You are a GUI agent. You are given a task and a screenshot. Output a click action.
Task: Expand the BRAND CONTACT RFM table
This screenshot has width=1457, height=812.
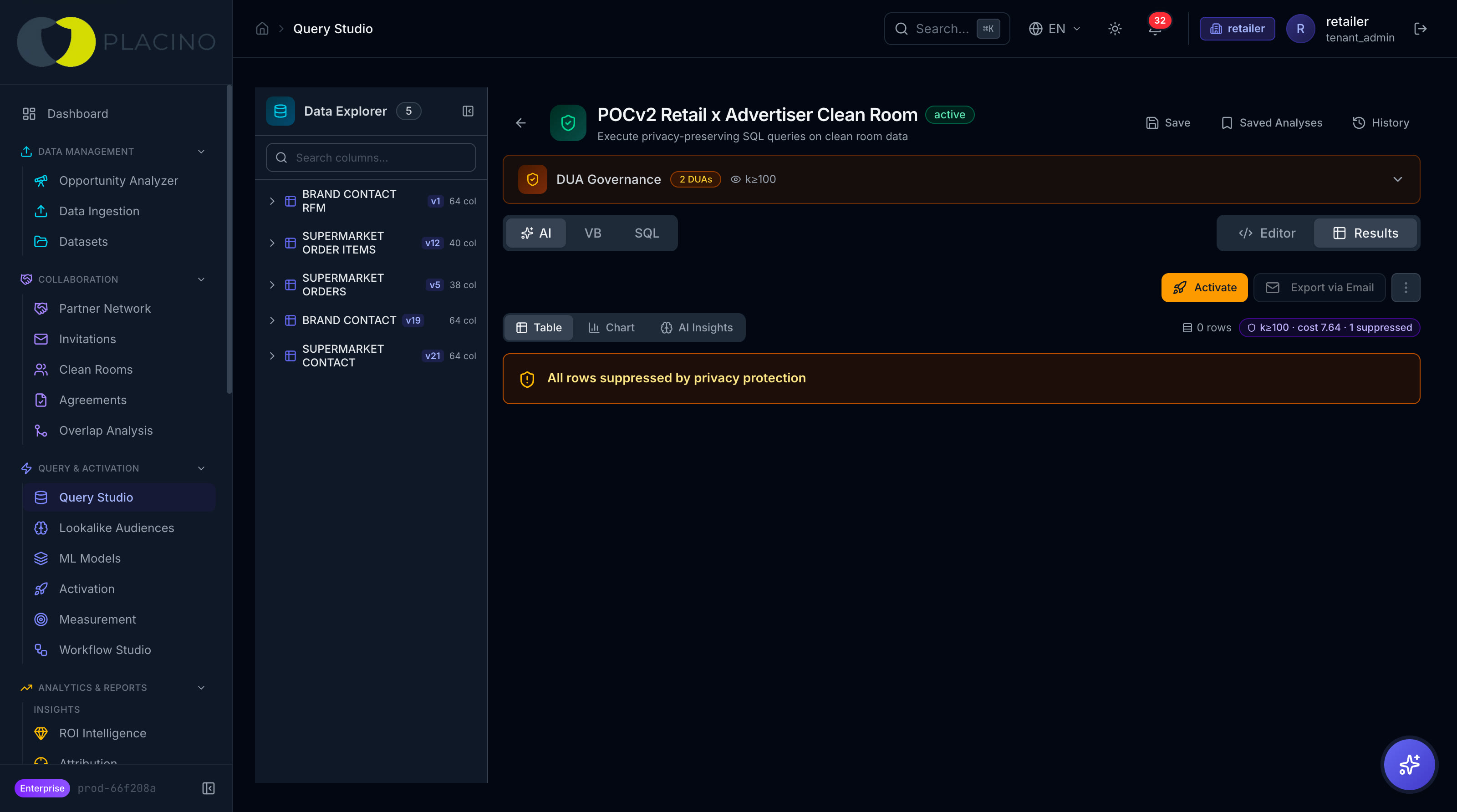tap(272, 201)
